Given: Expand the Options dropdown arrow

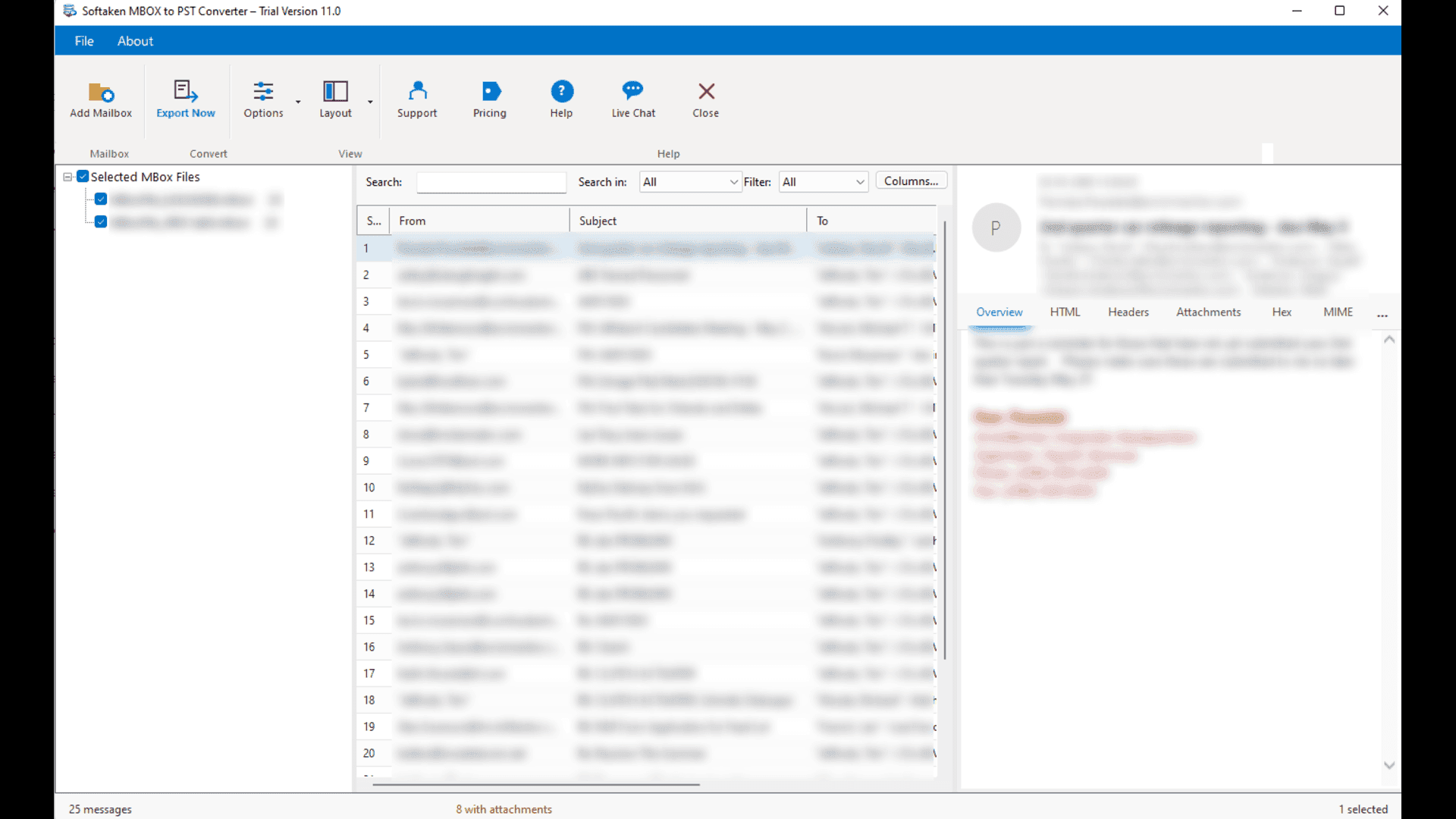Looking at the screenshot, I should click(298, 101).
